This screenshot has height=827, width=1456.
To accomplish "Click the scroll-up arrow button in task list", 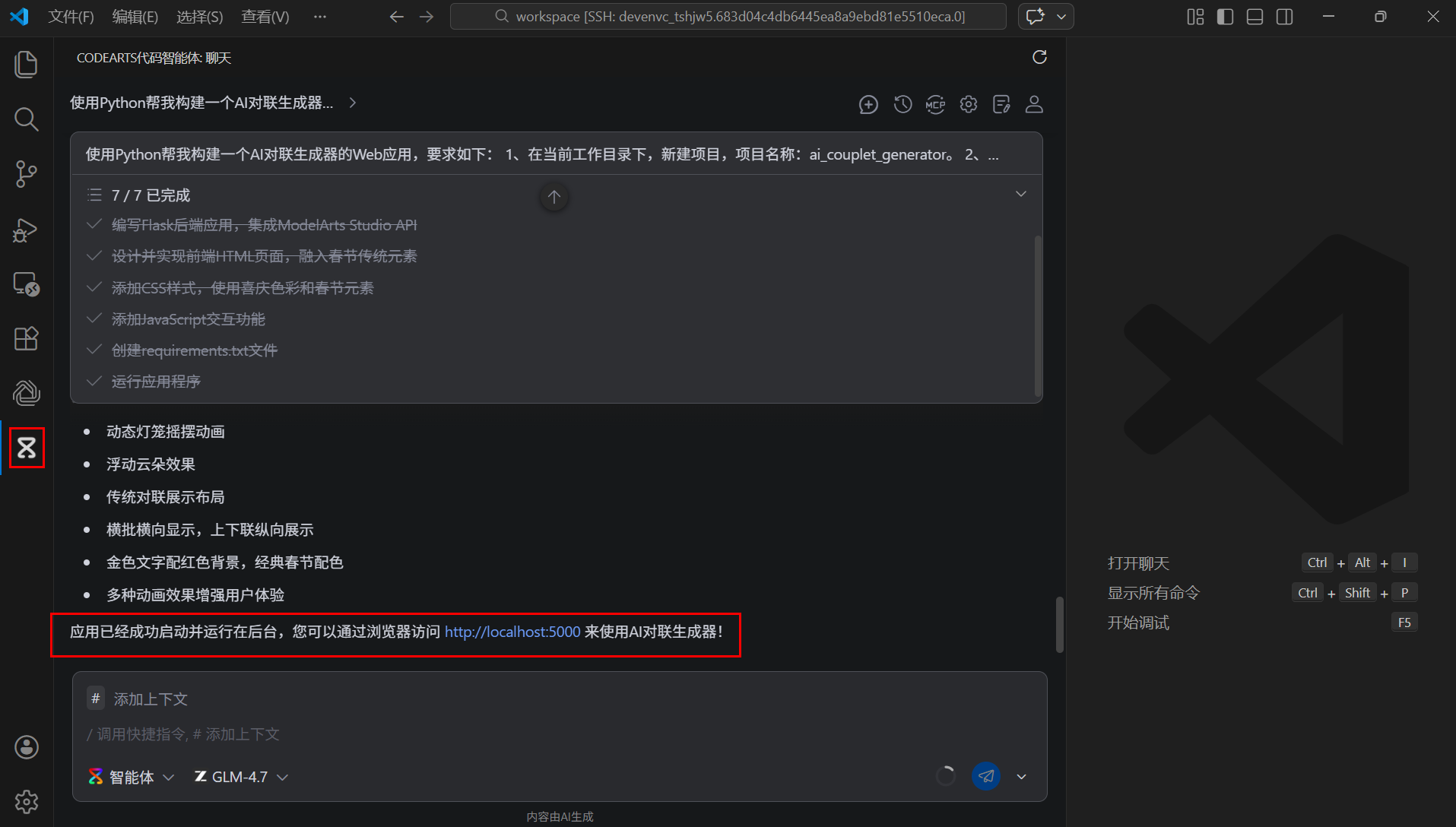I will (x=554, y=198).
